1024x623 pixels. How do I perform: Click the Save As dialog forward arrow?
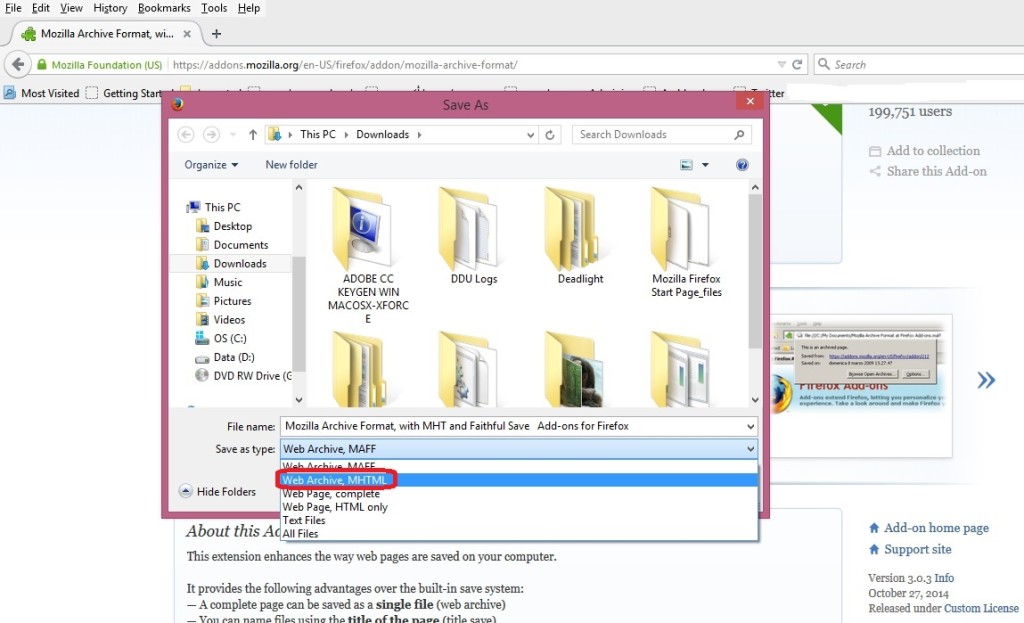pos(211,135)
